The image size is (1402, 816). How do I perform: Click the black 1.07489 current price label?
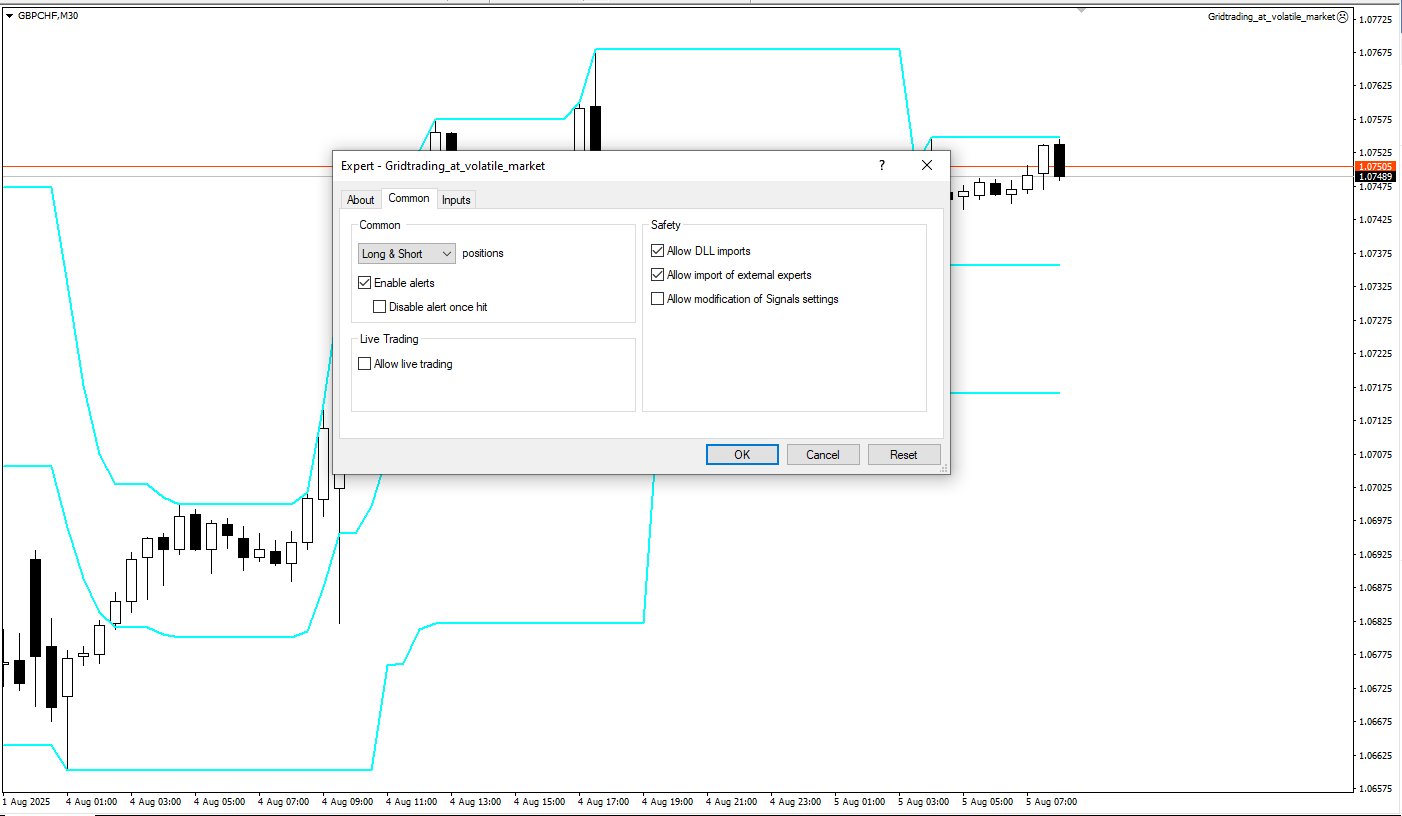(x=1375, y=177)
